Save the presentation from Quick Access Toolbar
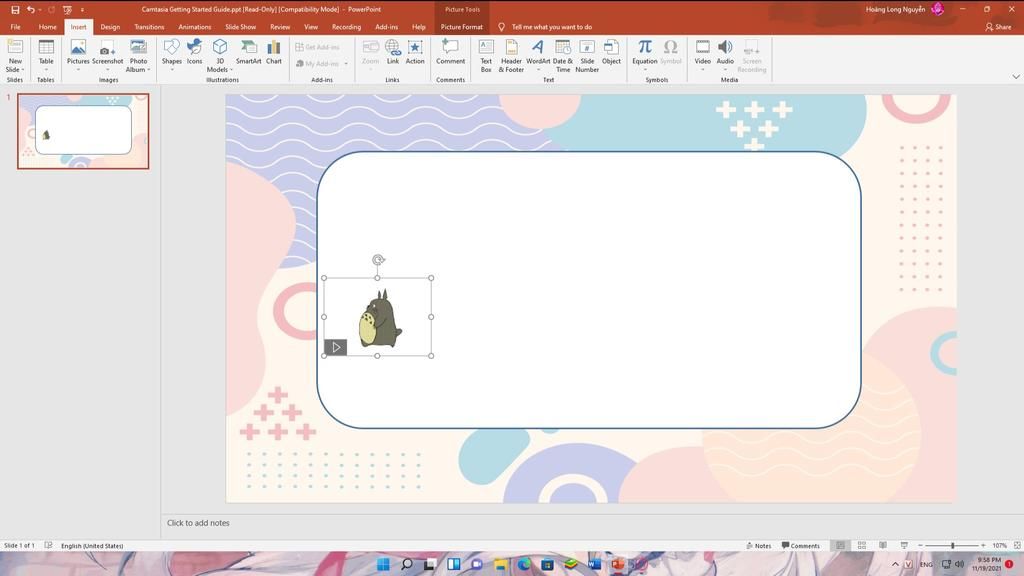The width and height of the screenshot is (1024, 576). coord(15,9)
